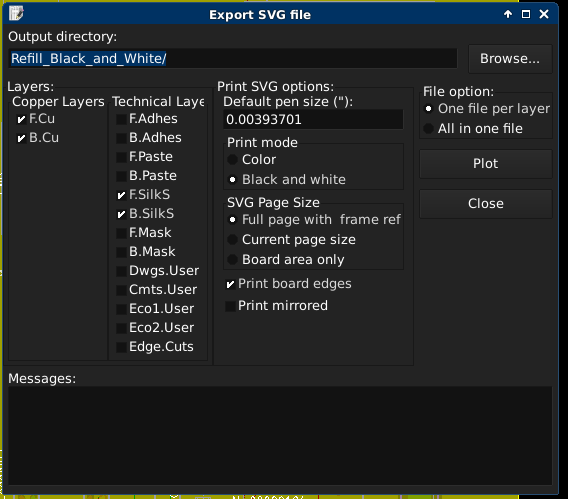Open Browse... for output directory
The width and height of the screenshot is (568, 499).
pyautogui.click(x=510, y=59)
